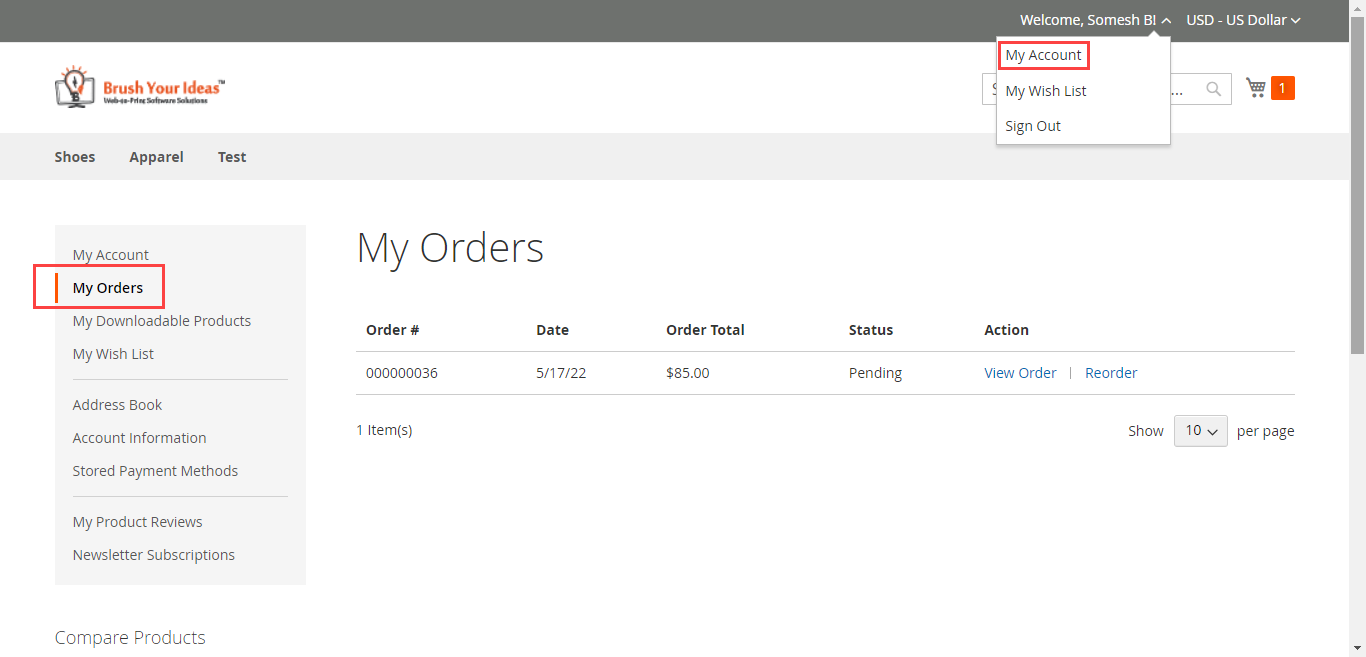Select My Downloadable Products in sidebar
The image size is (1366, 657).
(x=161, y=320)
